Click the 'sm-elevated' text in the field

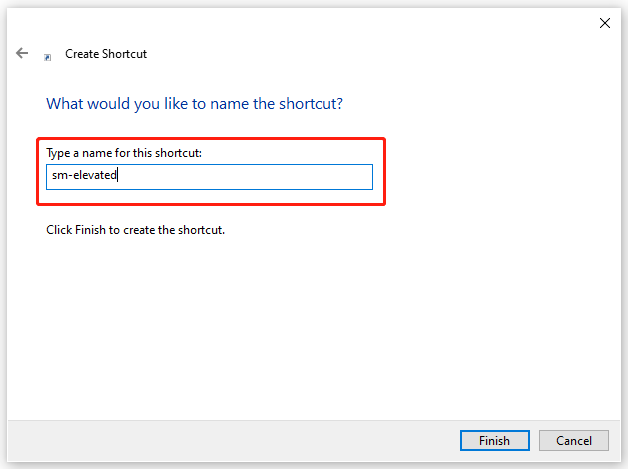(x=84, y=175)
